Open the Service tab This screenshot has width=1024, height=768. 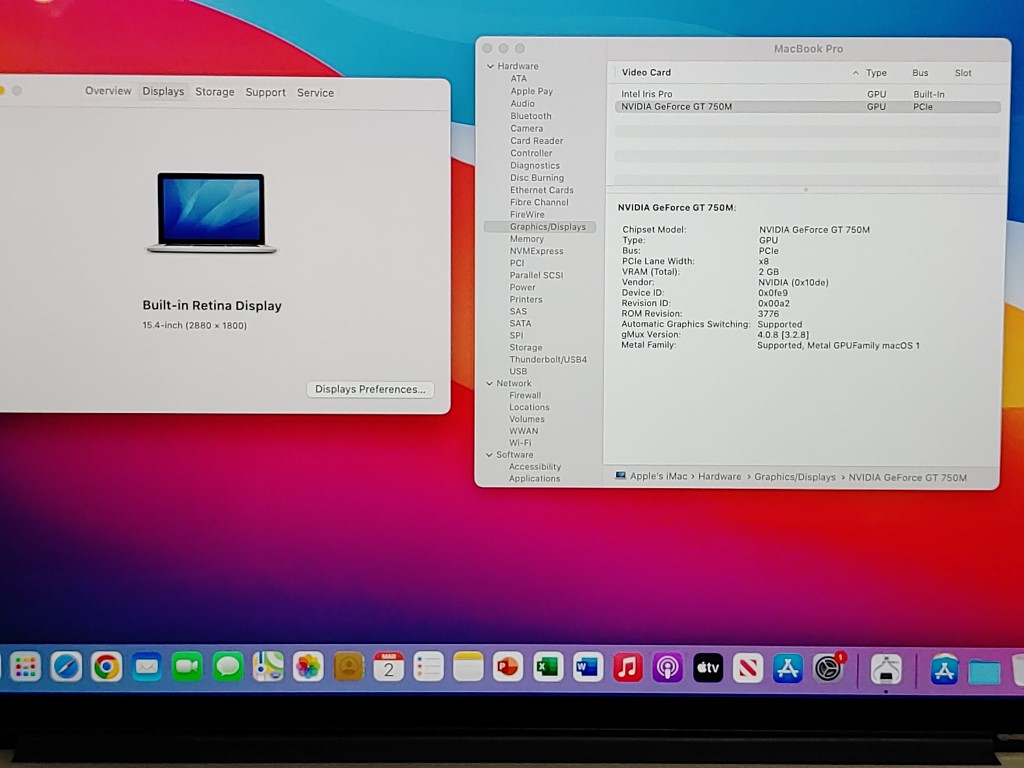(315, 93)
